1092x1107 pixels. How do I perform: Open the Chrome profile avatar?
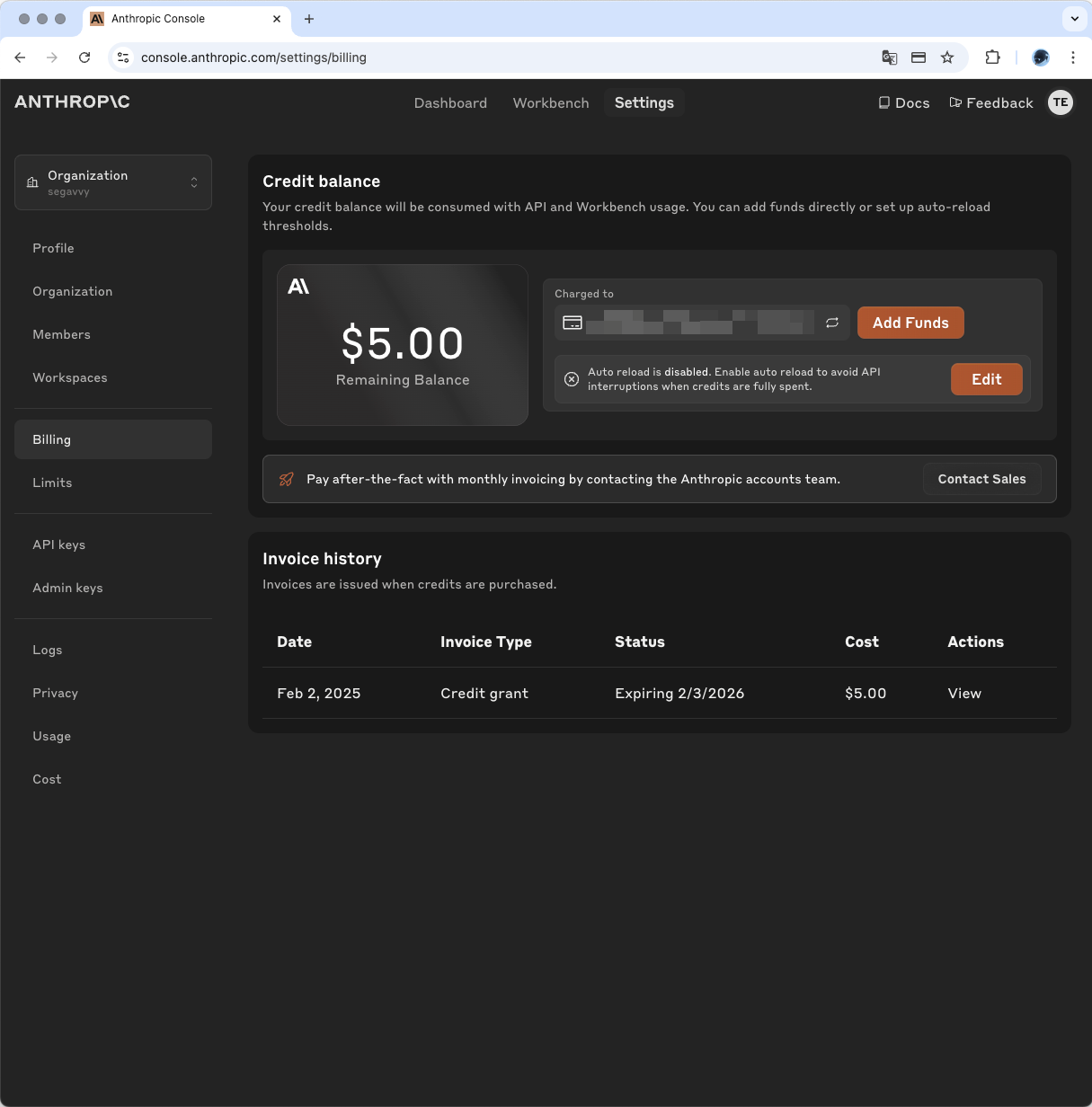(x=1041, y=58)
